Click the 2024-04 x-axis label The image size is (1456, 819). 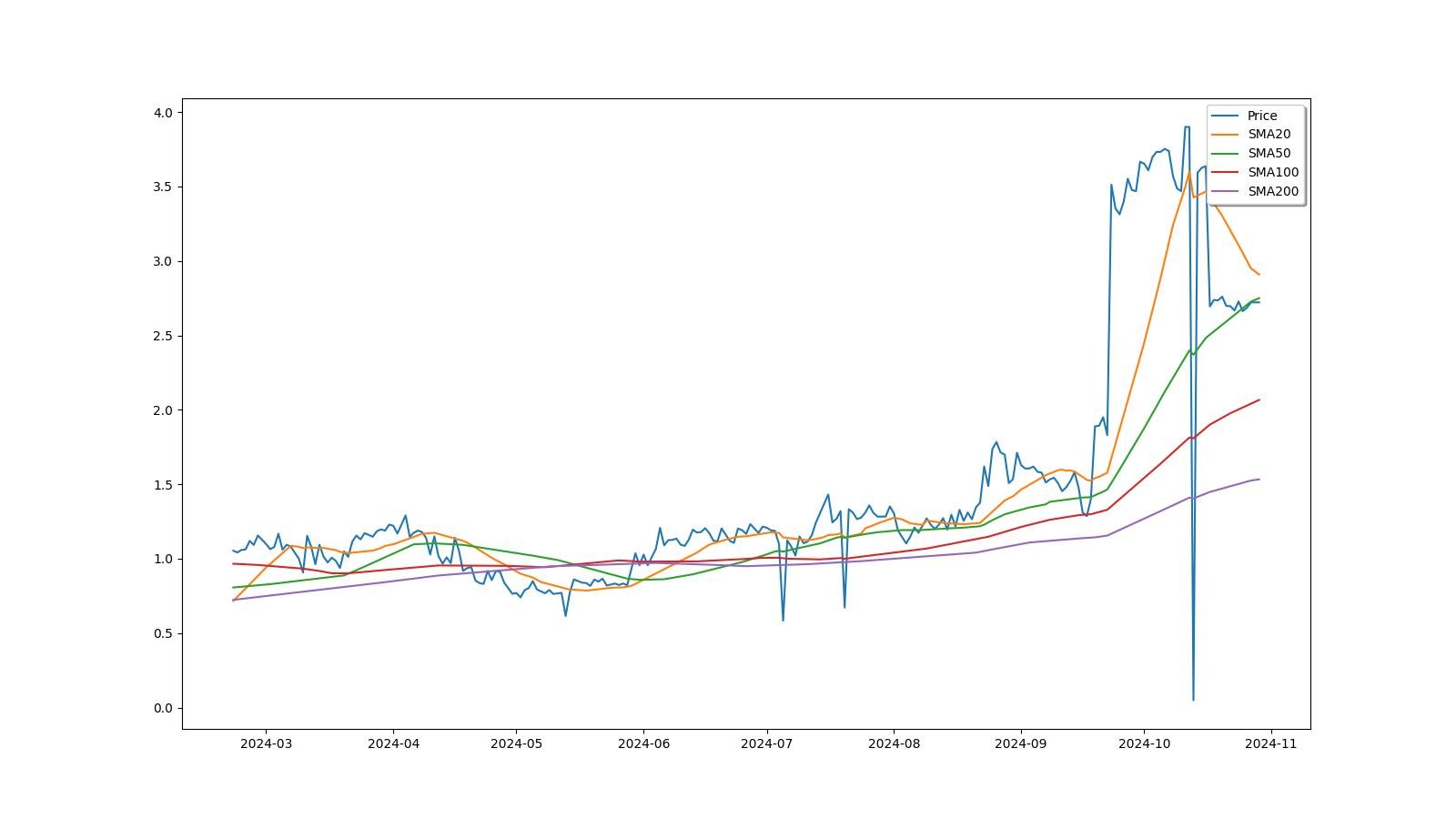coord(393,743)
